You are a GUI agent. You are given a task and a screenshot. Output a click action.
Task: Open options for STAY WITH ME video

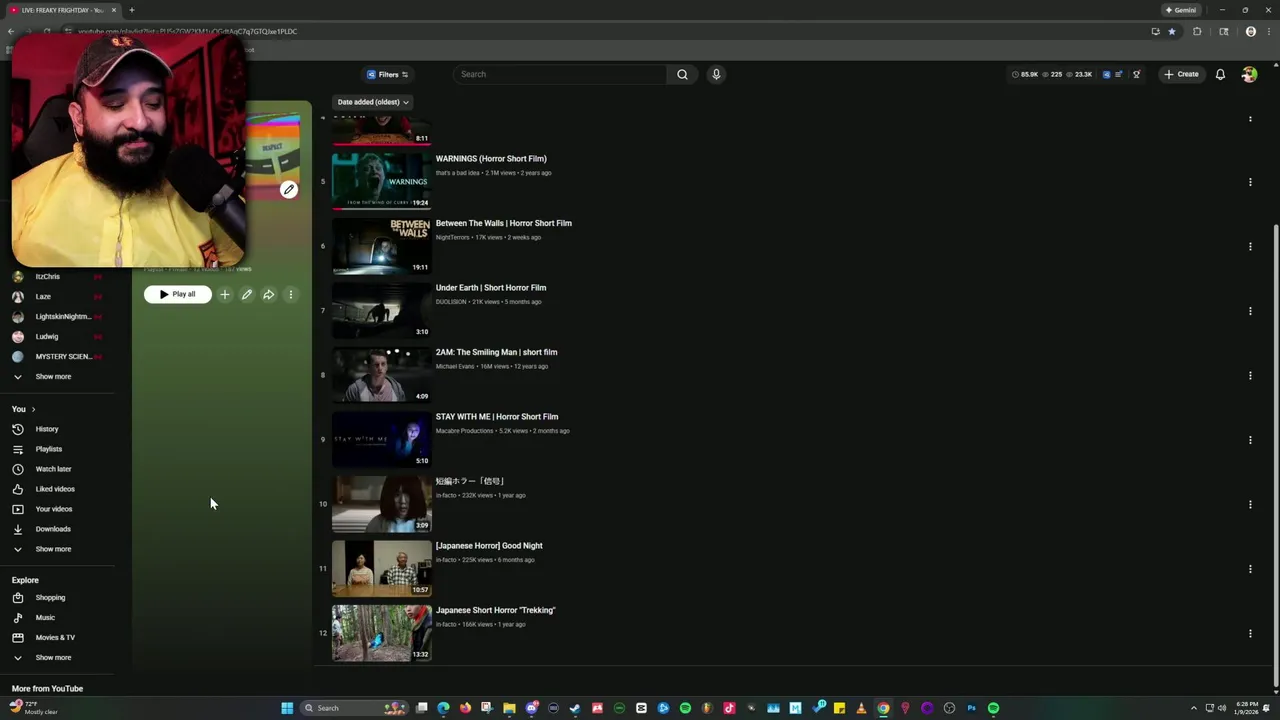pos(1250,440)
